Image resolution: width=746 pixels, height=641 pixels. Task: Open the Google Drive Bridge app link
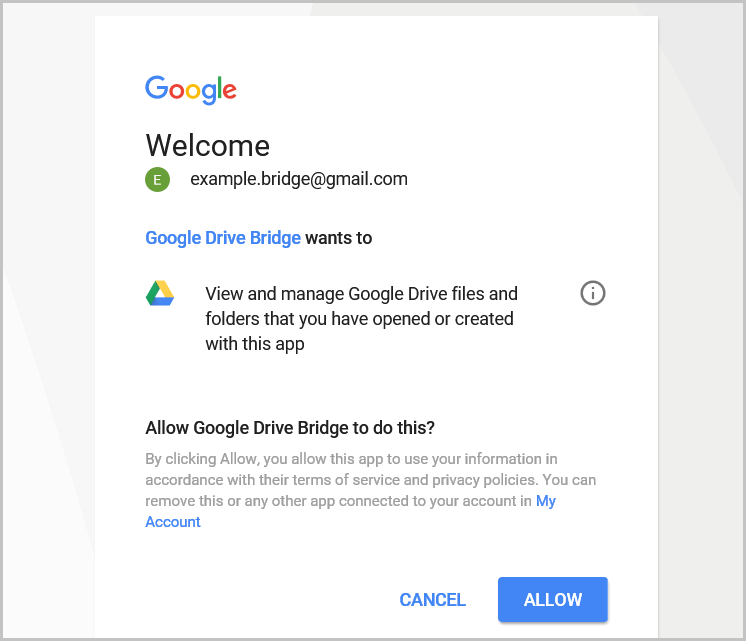pyautogui.click(x=223, y=238)
